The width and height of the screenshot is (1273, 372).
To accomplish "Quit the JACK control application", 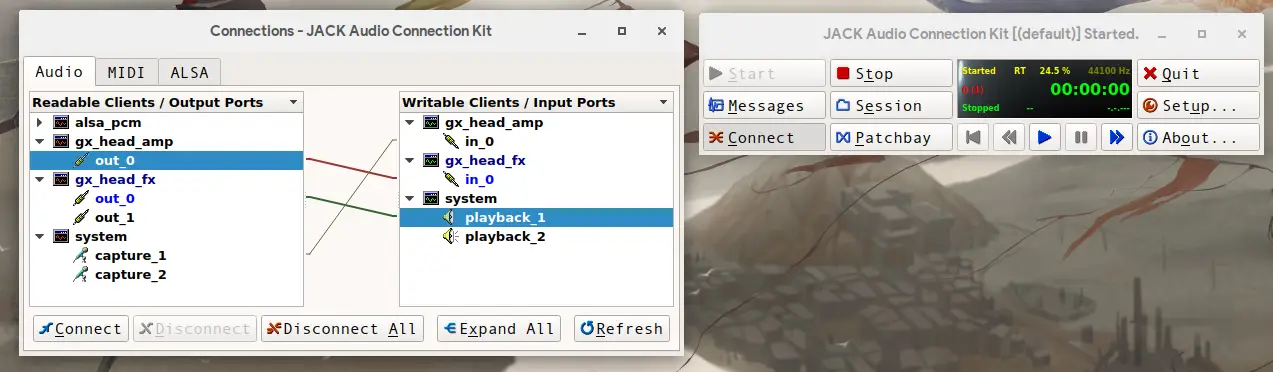I will [x=1198, y=73].
